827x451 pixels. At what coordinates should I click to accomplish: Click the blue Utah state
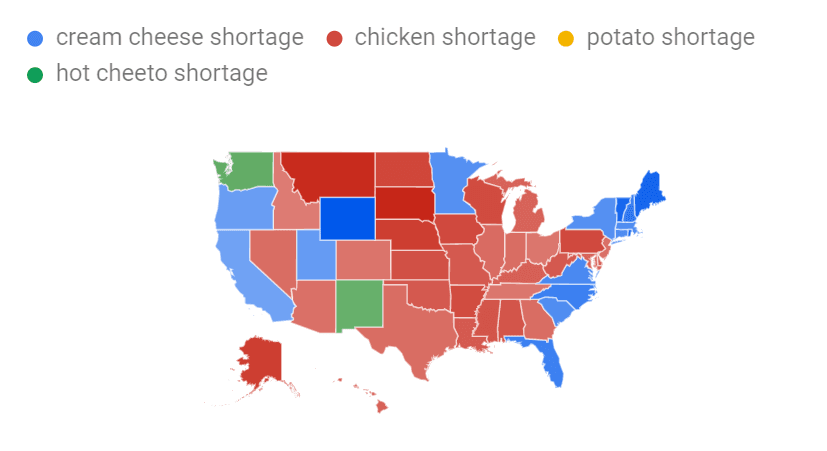pos(316,255)
